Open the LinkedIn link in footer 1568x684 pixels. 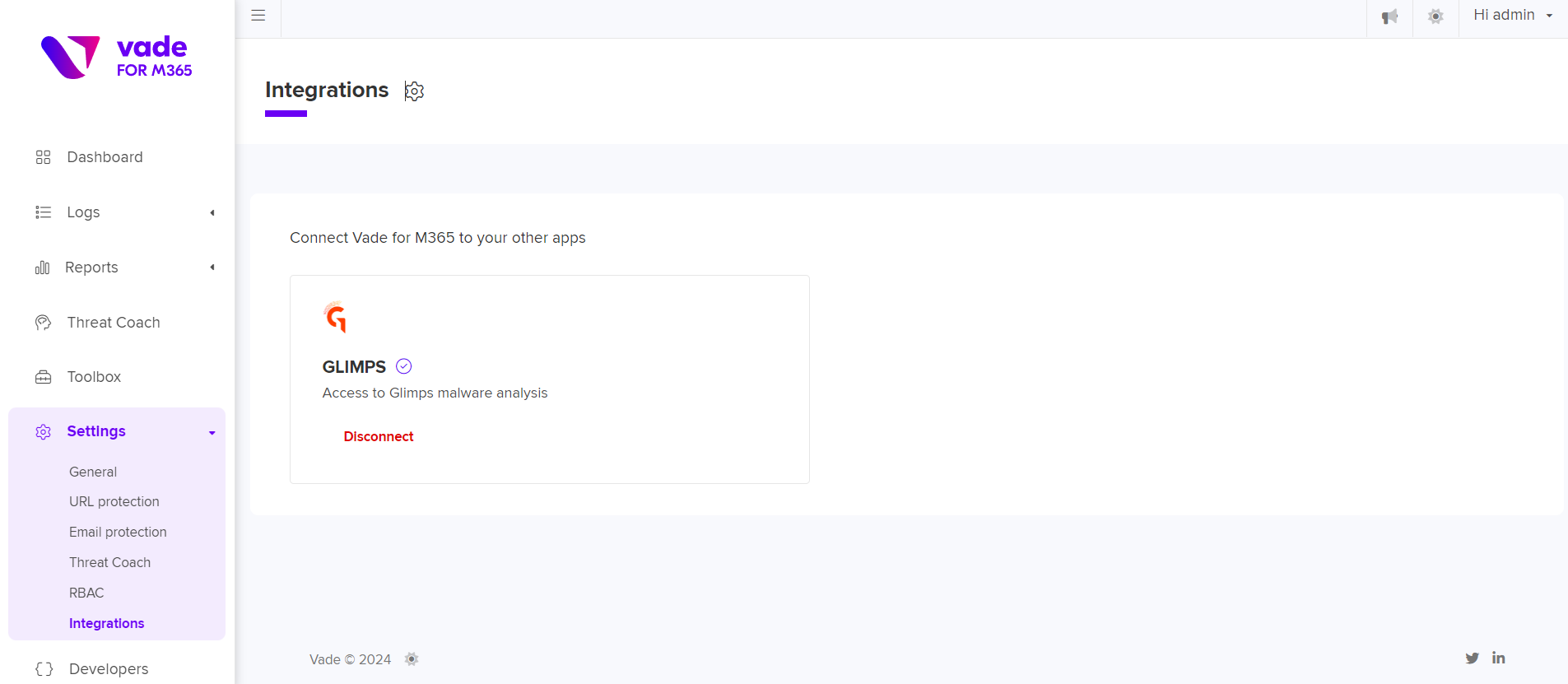point(1499,658)
